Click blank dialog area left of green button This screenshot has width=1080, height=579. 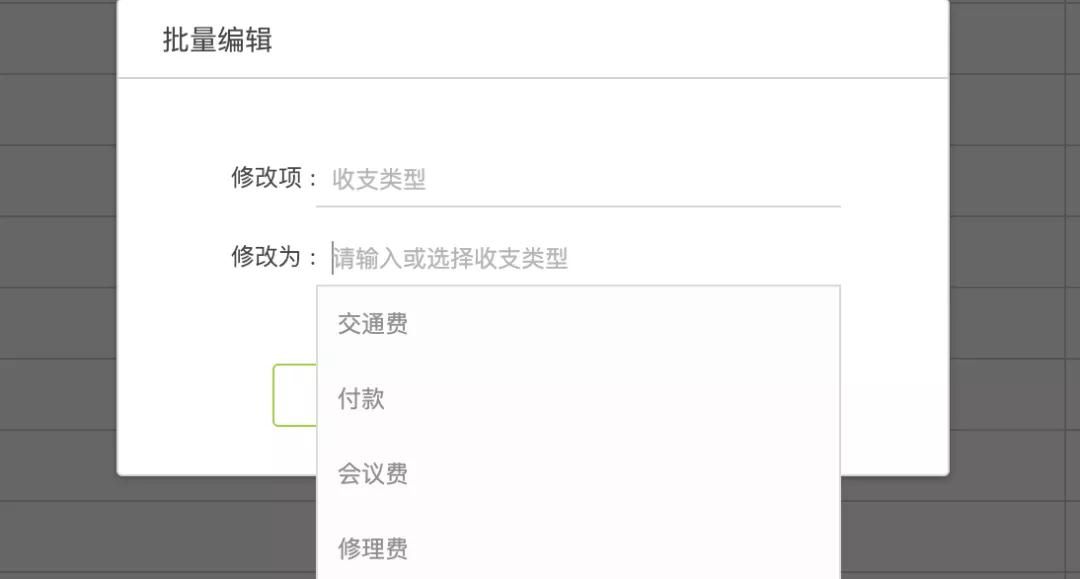point(195,395)
